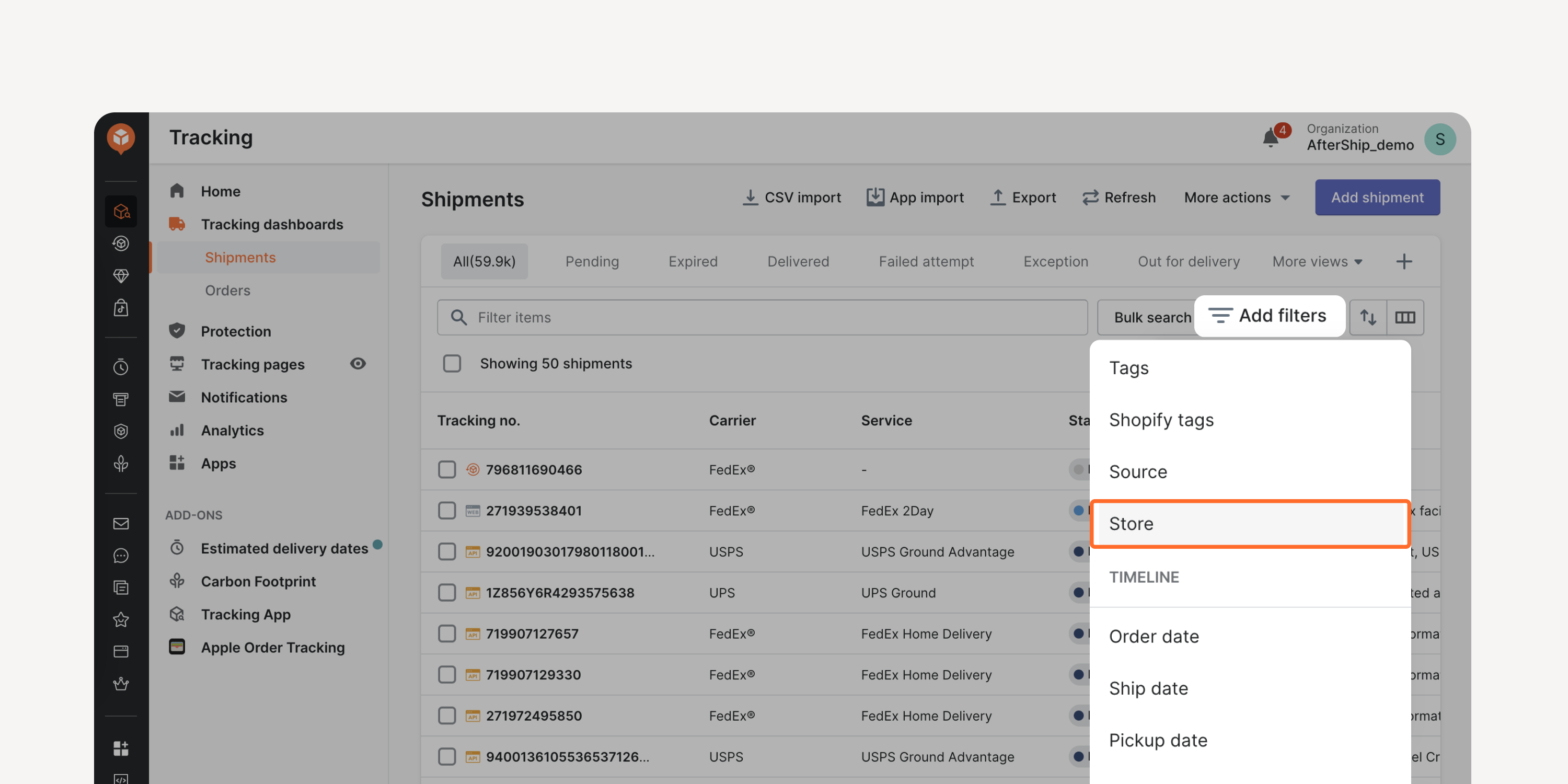
Task: Open the chat bubble icon in left rail
Action: click(121, 556)
